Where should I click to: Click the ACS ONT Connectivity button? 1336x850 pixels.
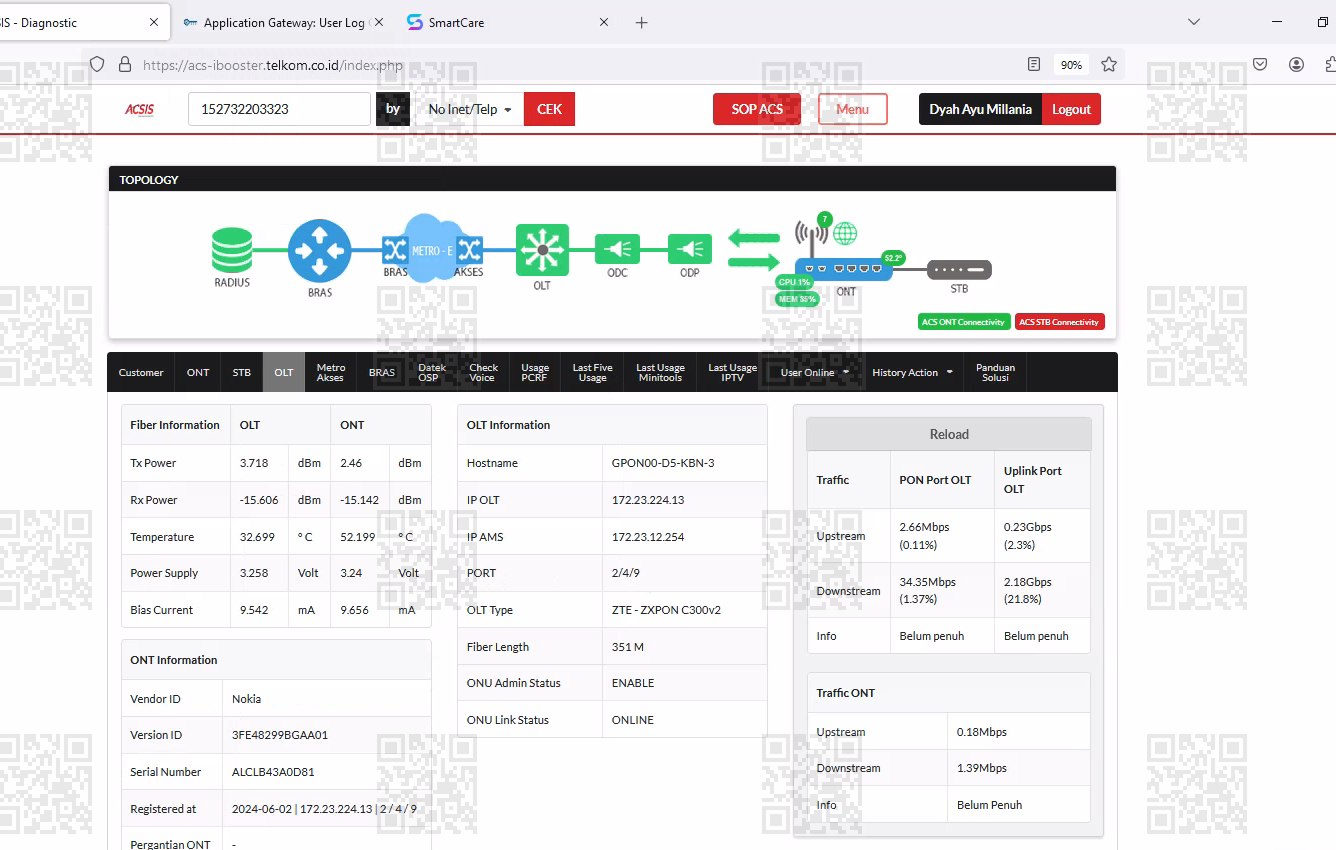(963, 322)
